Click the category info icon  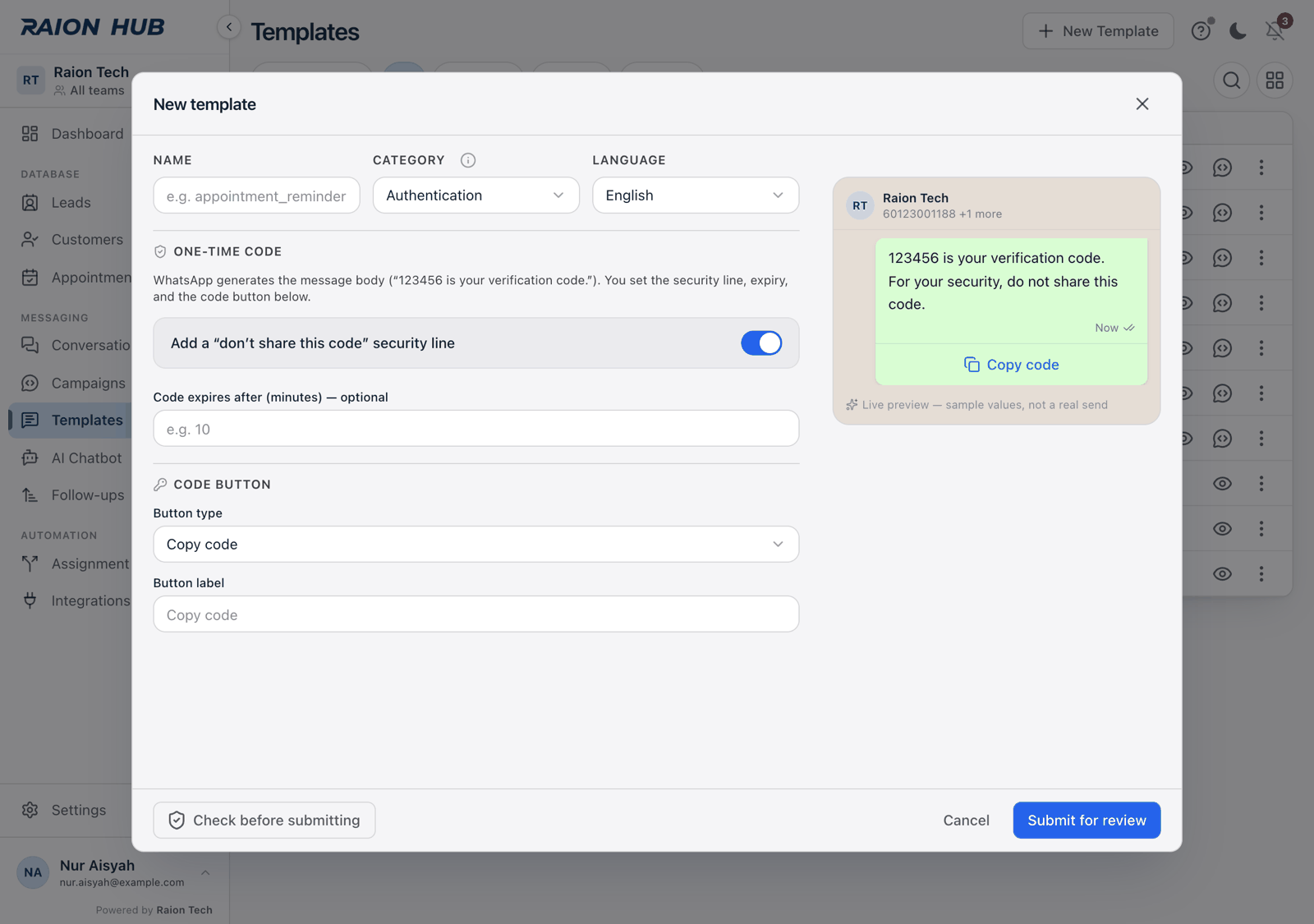[468, 160]
